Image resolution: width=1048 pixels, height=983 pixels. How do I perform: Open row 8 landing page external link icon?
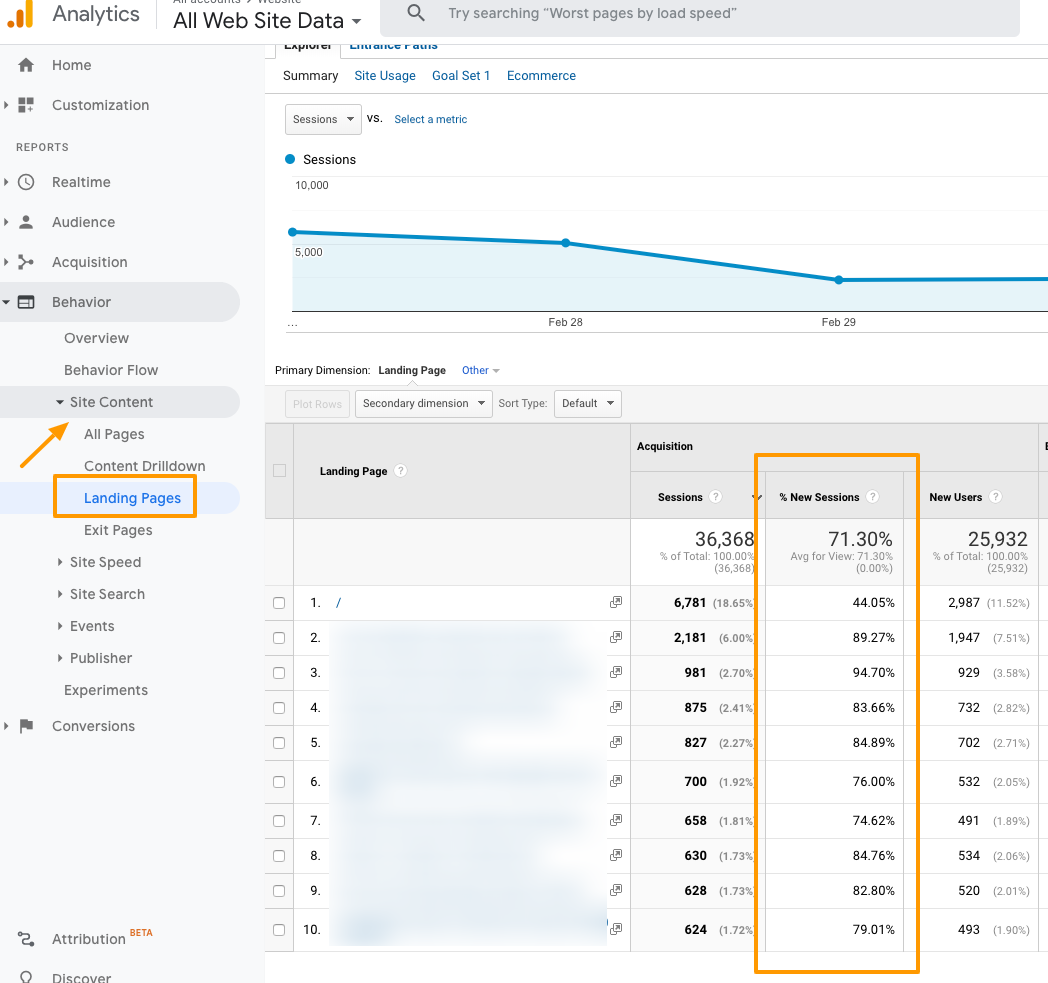coord(616,855)
